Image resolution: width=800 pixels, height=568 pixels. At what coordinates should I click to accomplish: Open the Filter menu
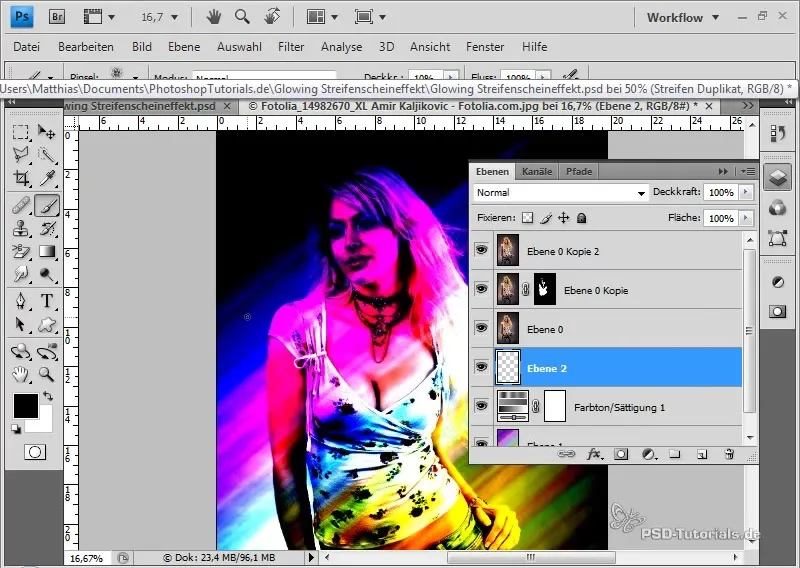point(291,47)
